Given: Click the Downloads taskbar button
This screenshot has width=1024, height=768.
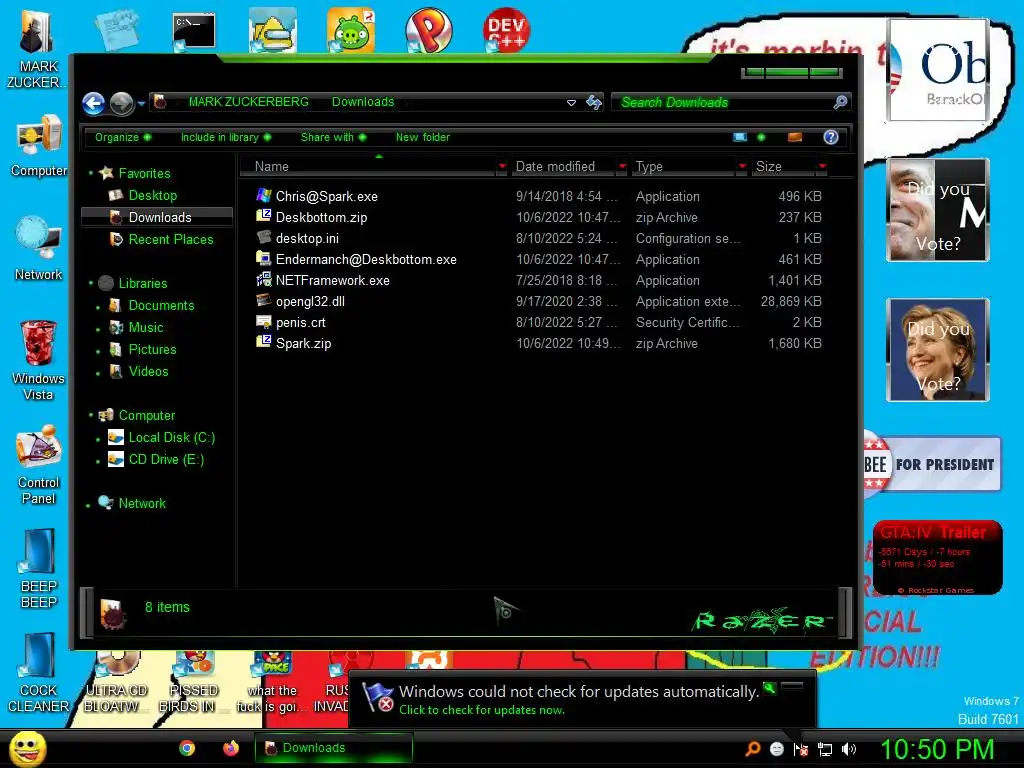Looking at the screenshot, I should pyautogui.click(x=334, y=748).
